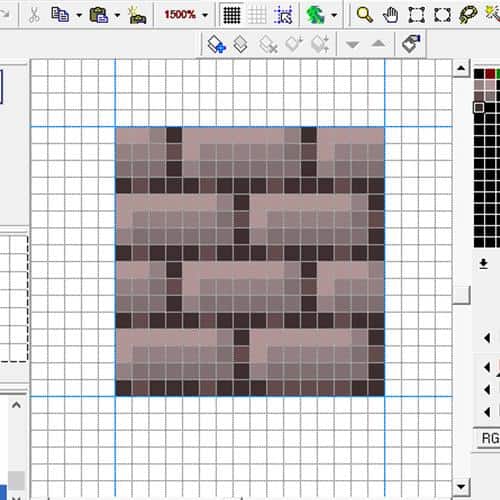Image resolution: width=500 pixels, height=500 pixels.
Task: Open dropdown beside green arrow icon
Action: [x=334, y=15]
